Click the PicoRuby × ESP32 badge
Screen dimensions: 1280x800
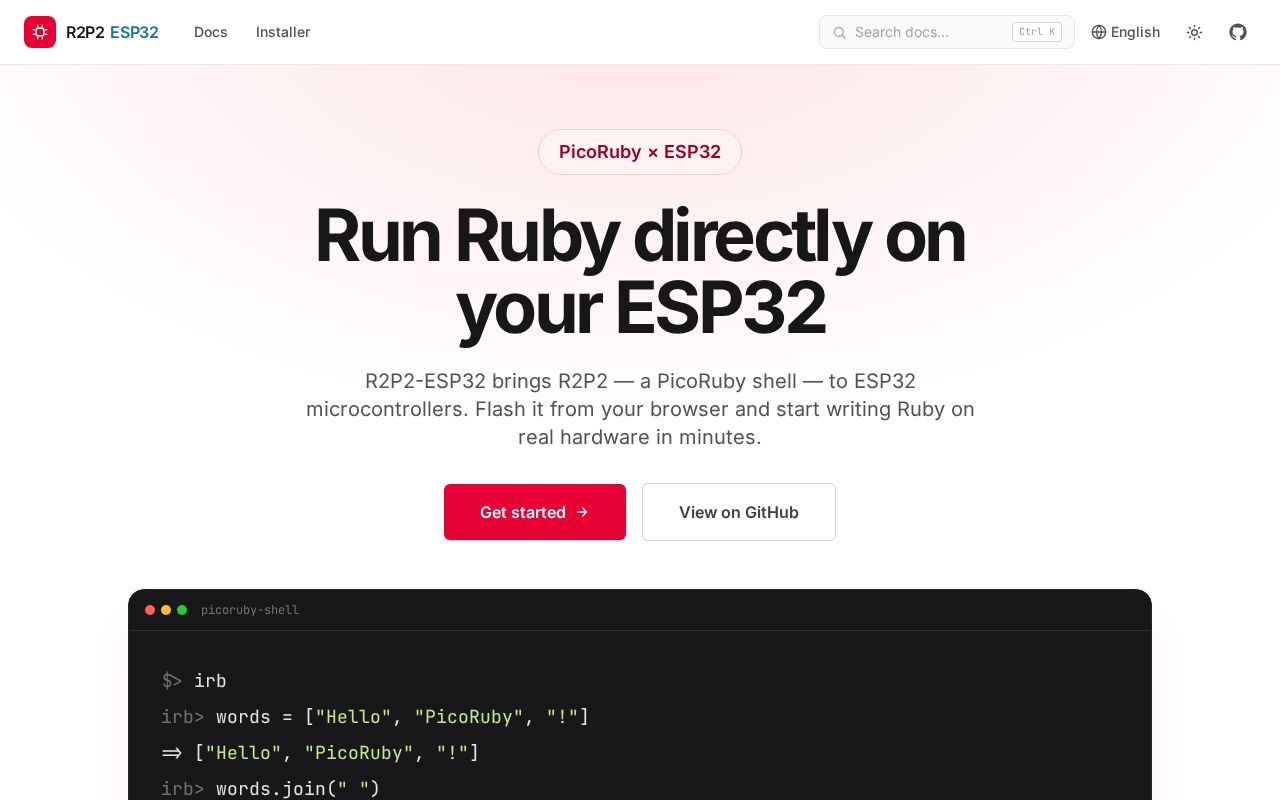tap(640, 152)
